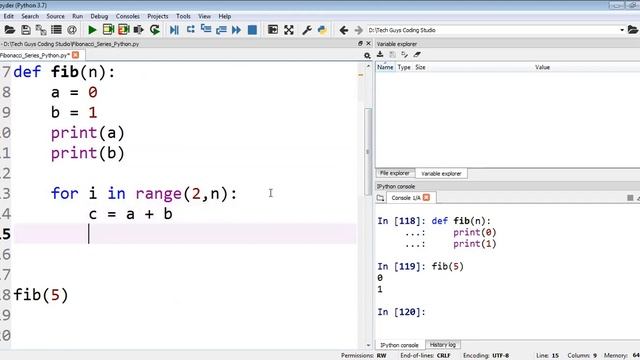640x360 pixels.
Task: Interrupt kernel with the console stop square
Action: (630, 198)
